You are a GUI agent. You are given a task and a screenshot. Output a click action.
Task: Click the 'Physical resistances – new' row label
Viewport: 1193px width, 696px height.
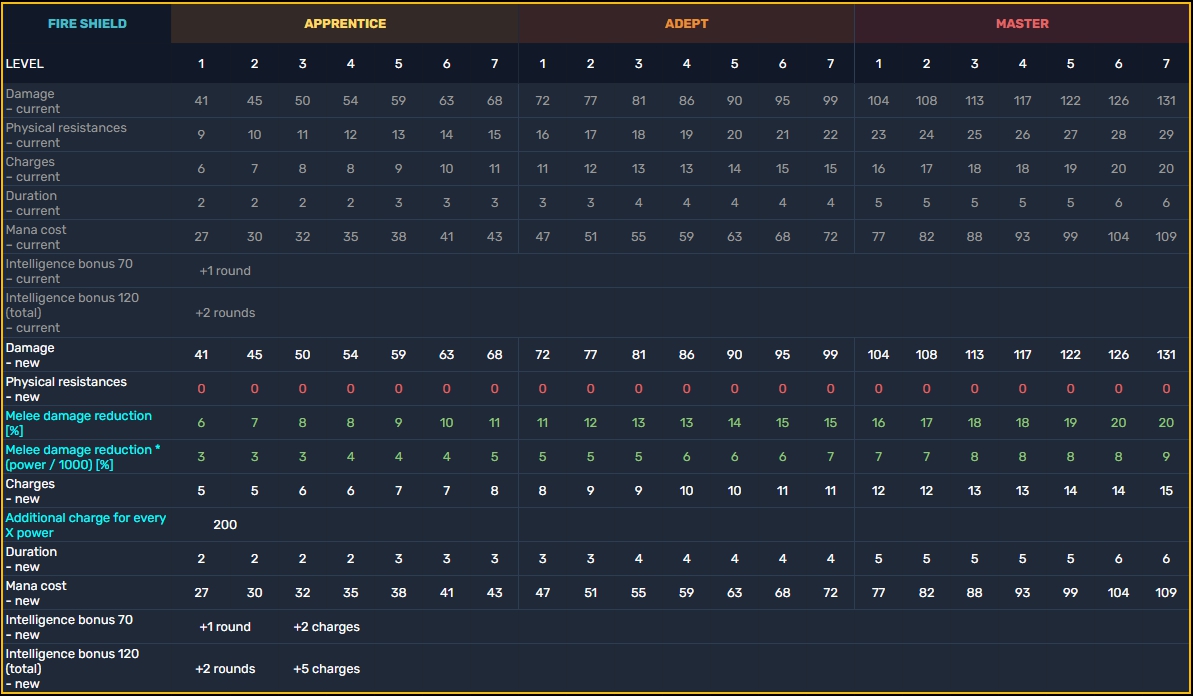pyautogui.click(x=66, y=389)
